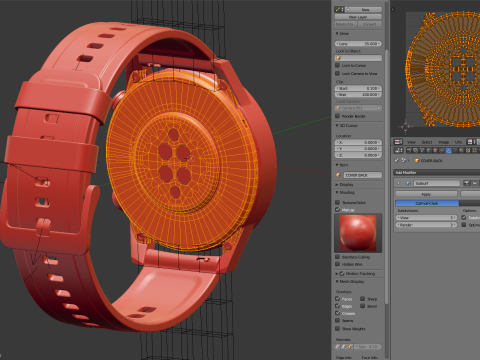Click the Subdivisions View level field
Viewport: 480px width, 360px height.
[426, 218]
